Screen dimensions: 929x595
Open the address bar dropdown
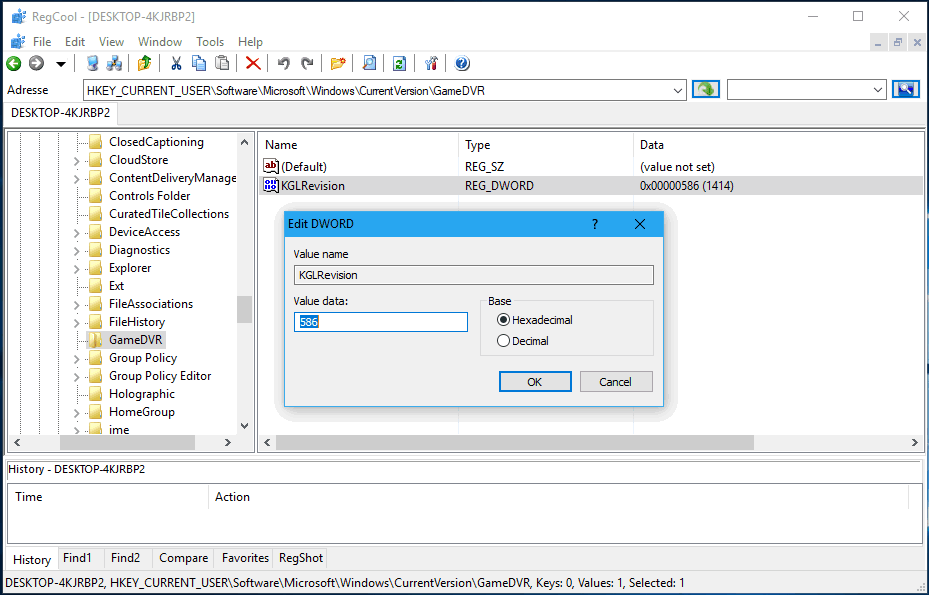(678, 91)
